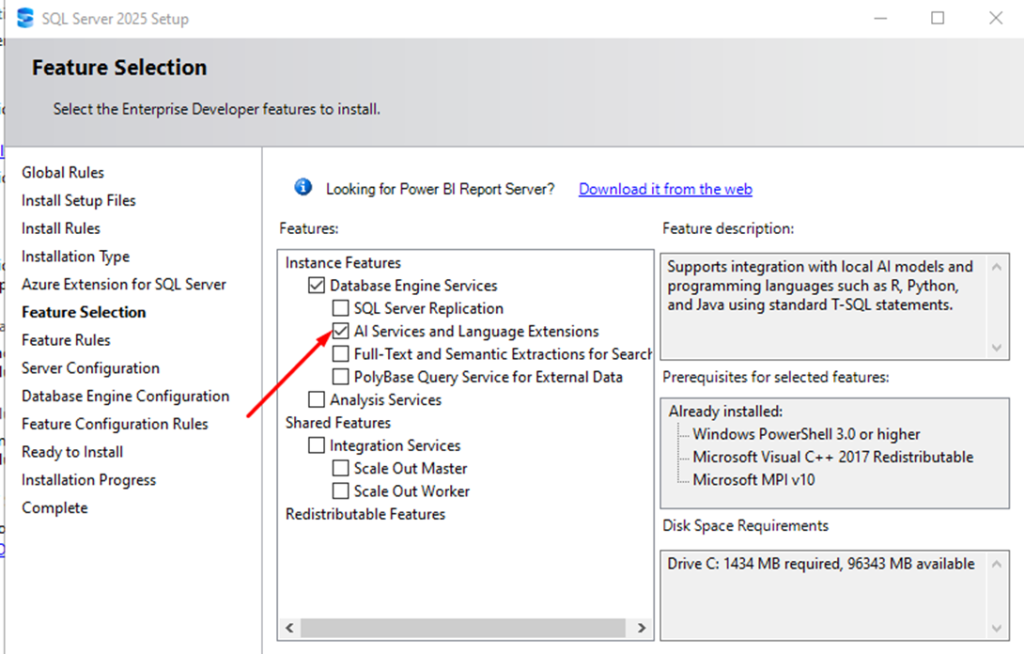Click the left arrow of the features horizontal scrollbar
This screenshot has height=654, width=1024.
[x=289, y=627]
